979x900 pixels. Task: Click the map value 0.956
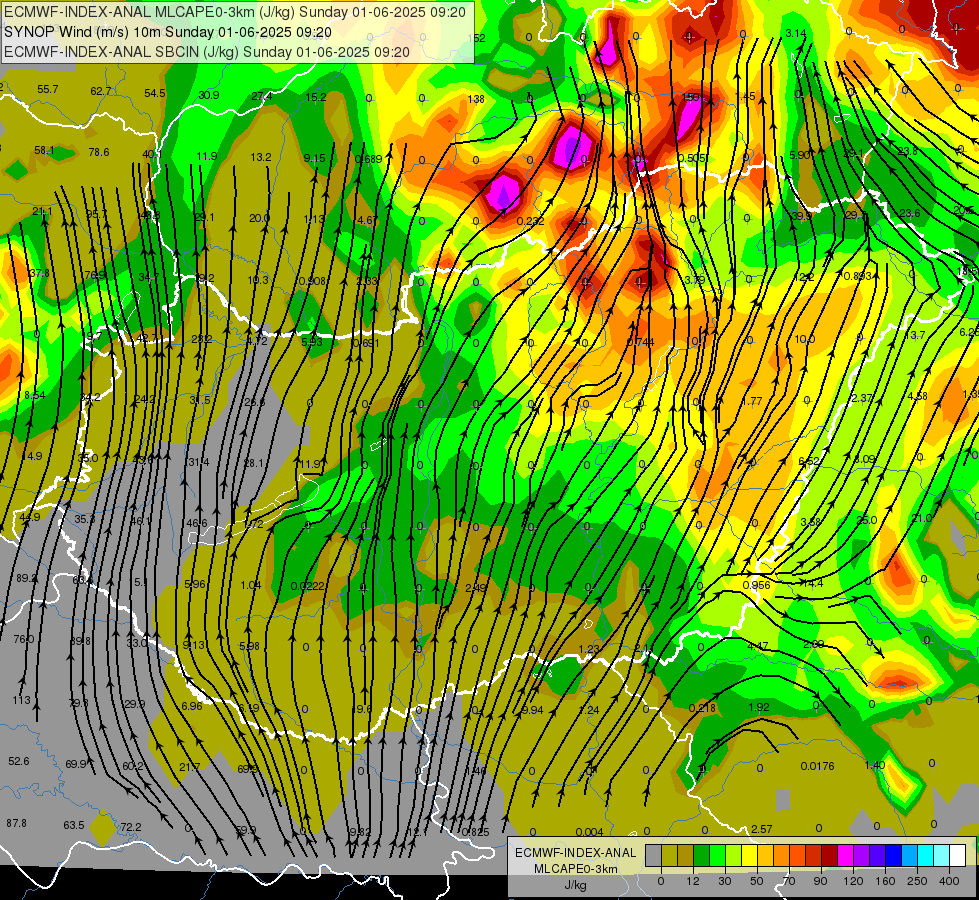[756, 585]
